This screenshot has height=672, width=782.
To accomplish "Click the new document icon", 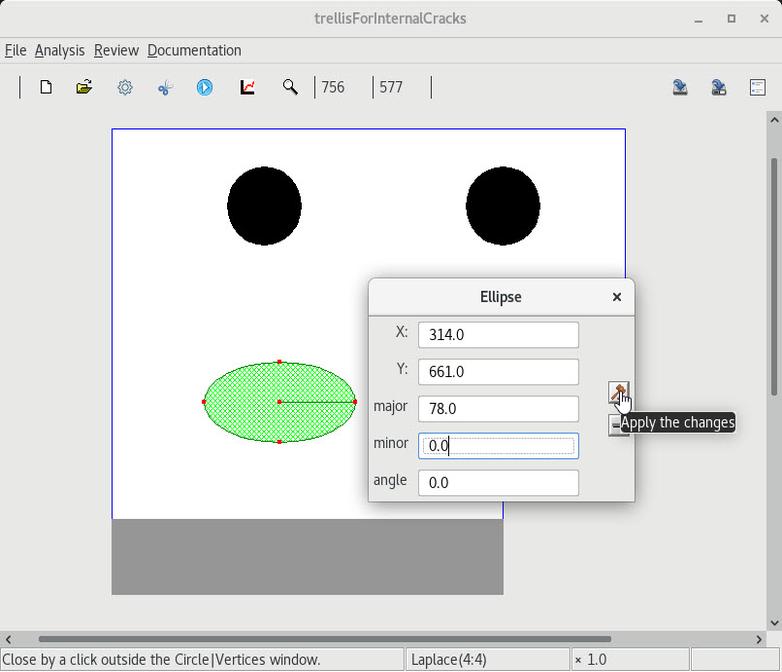I will 46,88.
